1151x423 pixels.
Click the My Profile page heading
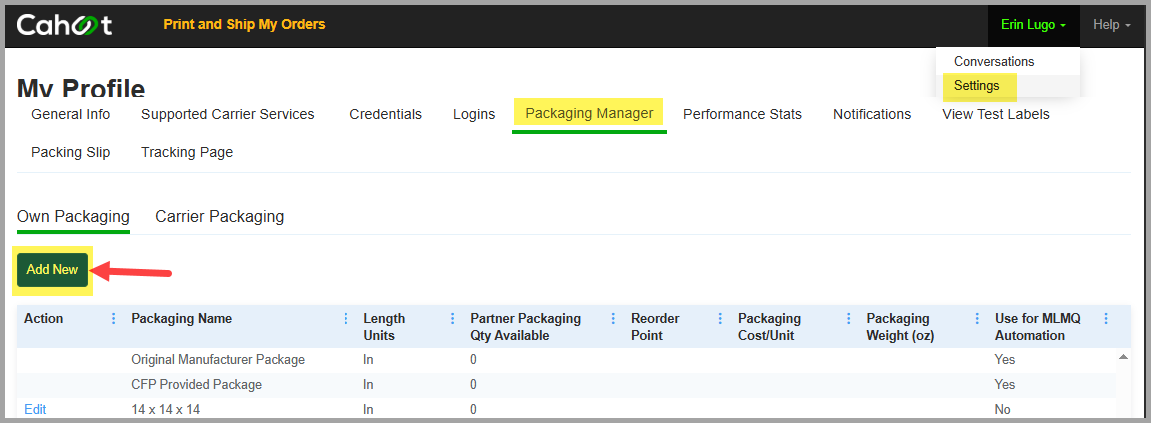81,87
